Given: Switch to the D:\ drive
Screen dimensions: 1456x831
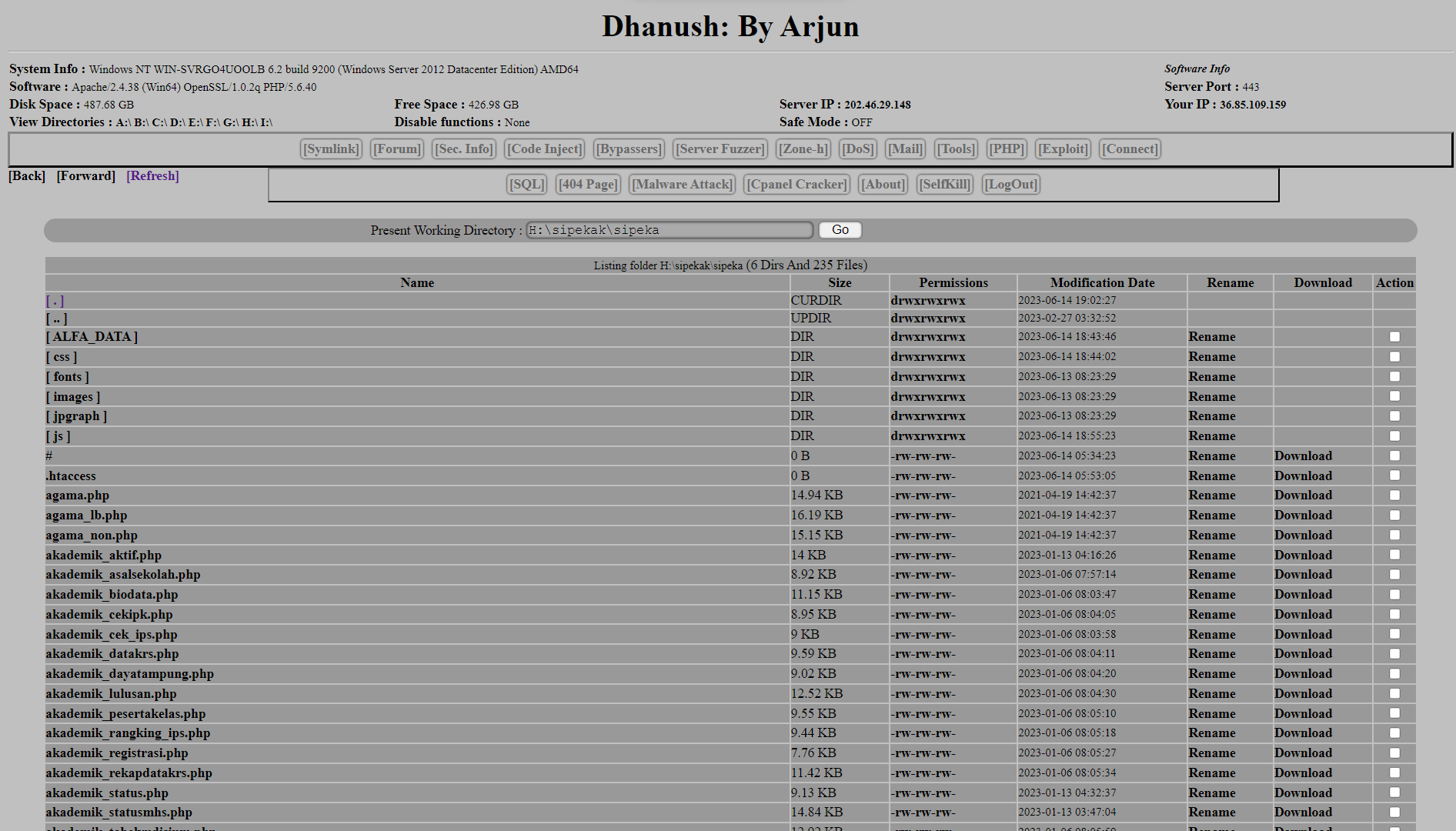Looking at the screenshot, I should [178, 122].
